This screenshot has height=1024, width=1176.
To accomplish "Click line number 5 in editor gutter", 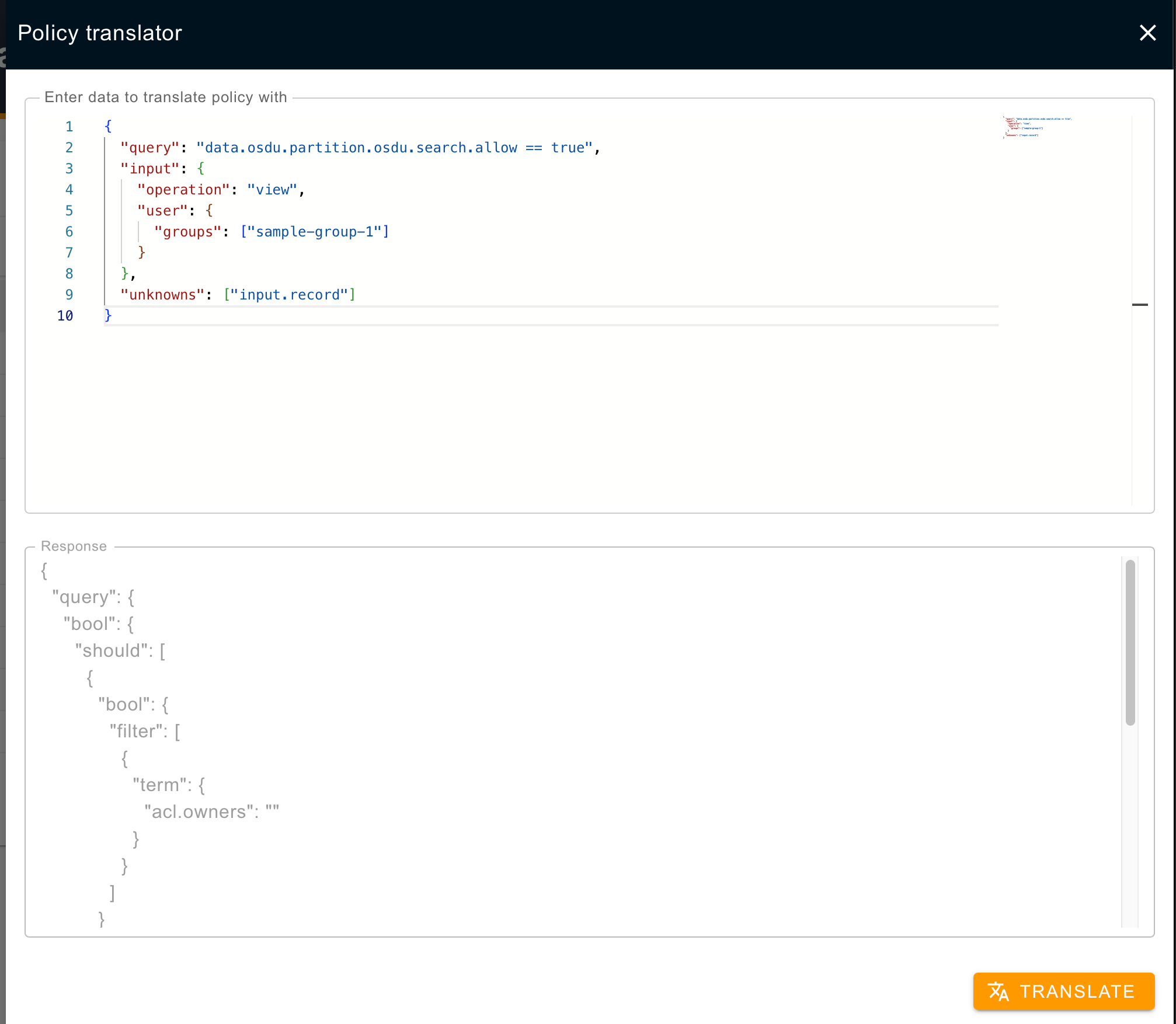I will pyautogui.click(x=69, y=211).
